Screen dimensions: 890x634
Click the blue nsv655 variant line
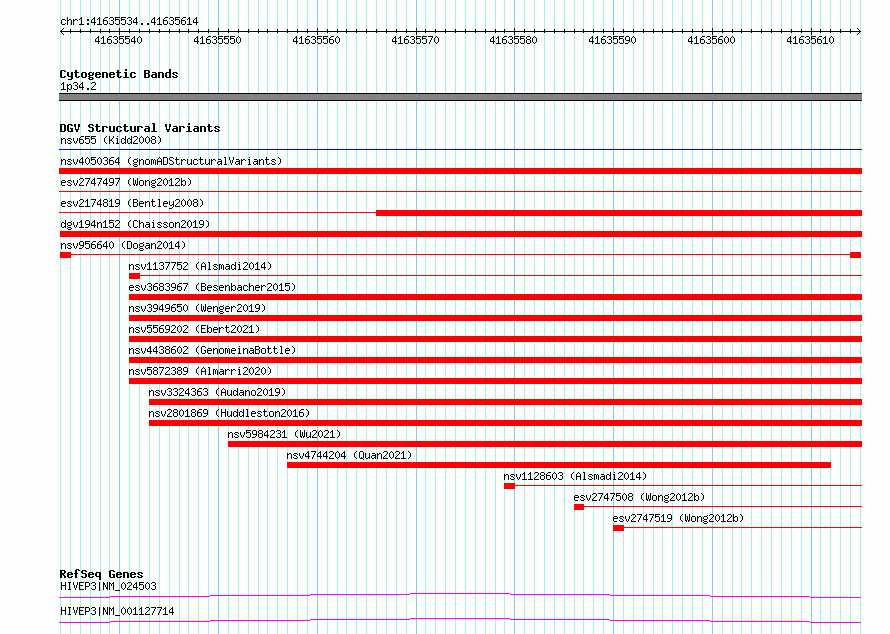[460, 149]
